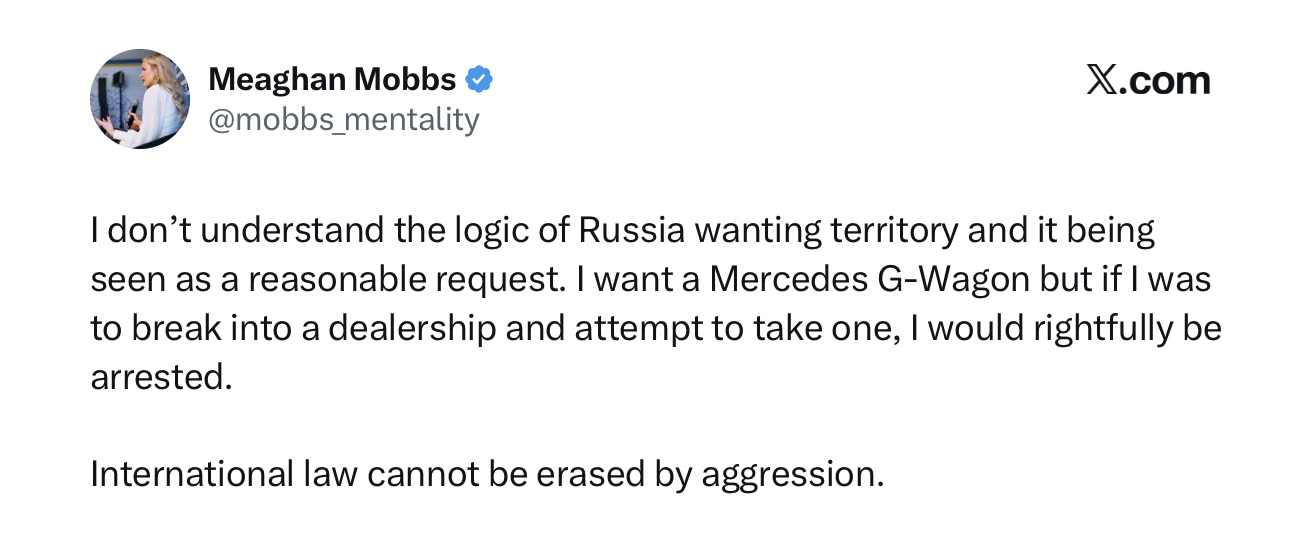Click the ".com" text beside the X logo

[x=1164, y=80]
